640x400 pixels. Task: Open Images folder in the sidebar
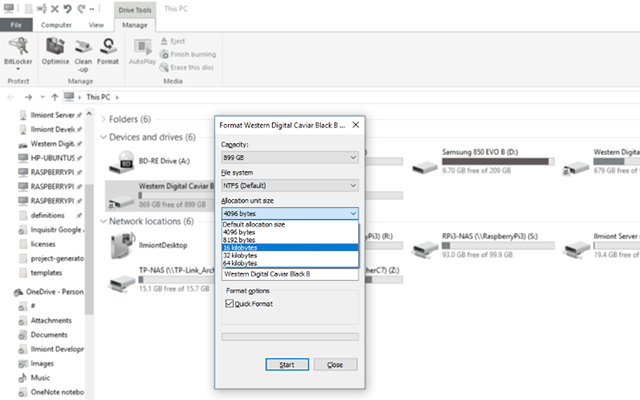click(x=36, y=363)
